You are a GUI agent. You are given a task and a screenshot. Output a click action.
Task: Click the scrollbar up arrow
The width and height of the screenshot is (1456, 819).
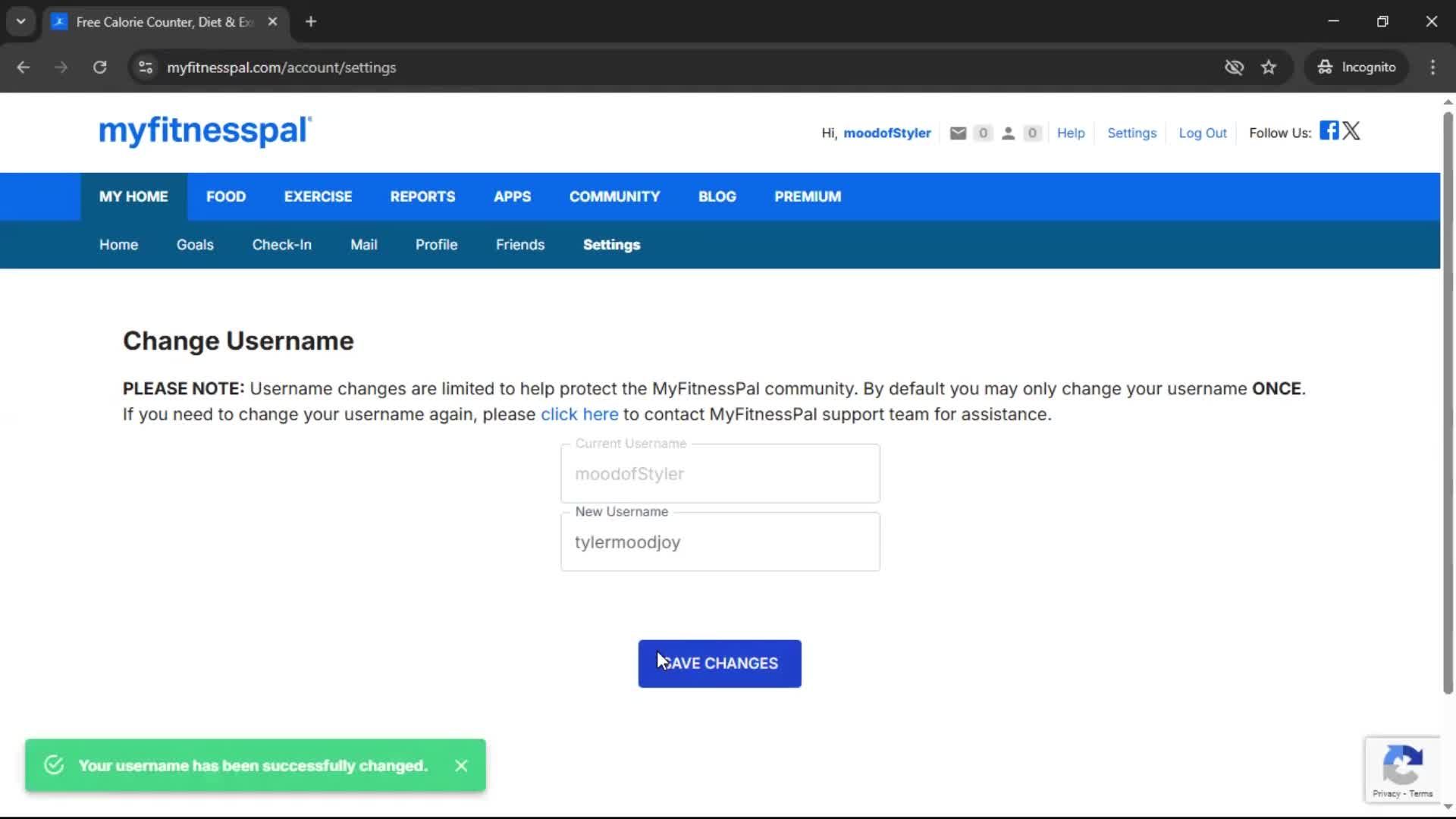pyautogui.click(x=1448, y=102)
